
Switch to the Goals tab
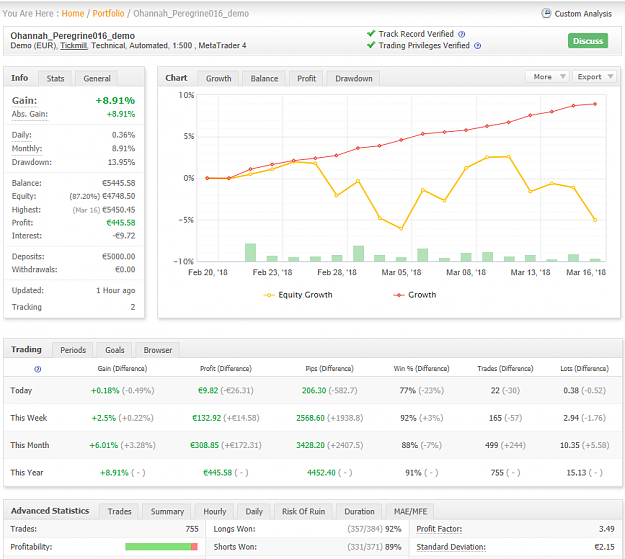[x=115, y=350]
